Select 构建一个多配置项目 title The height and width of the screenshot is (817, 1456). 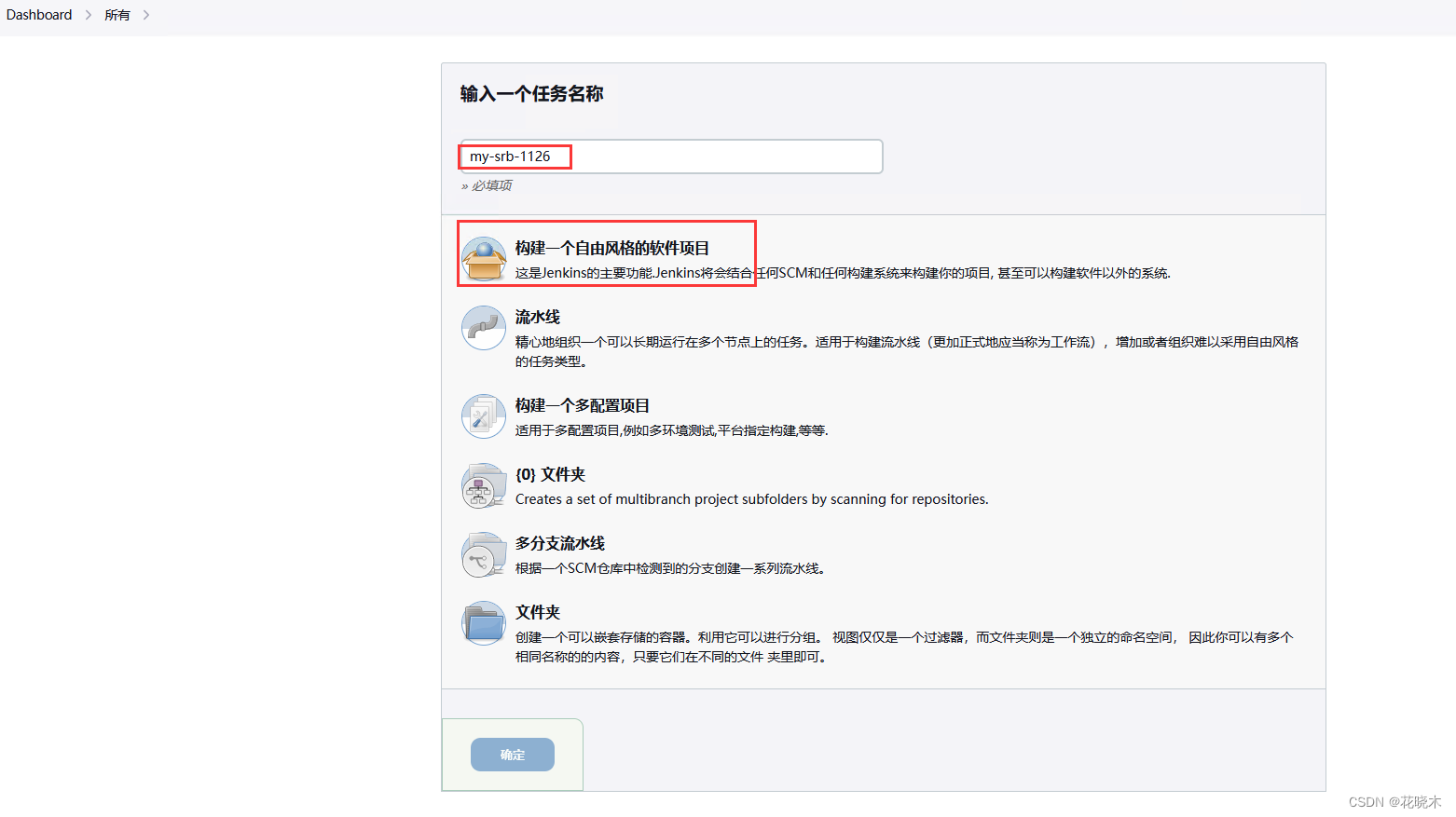[583, 405]
